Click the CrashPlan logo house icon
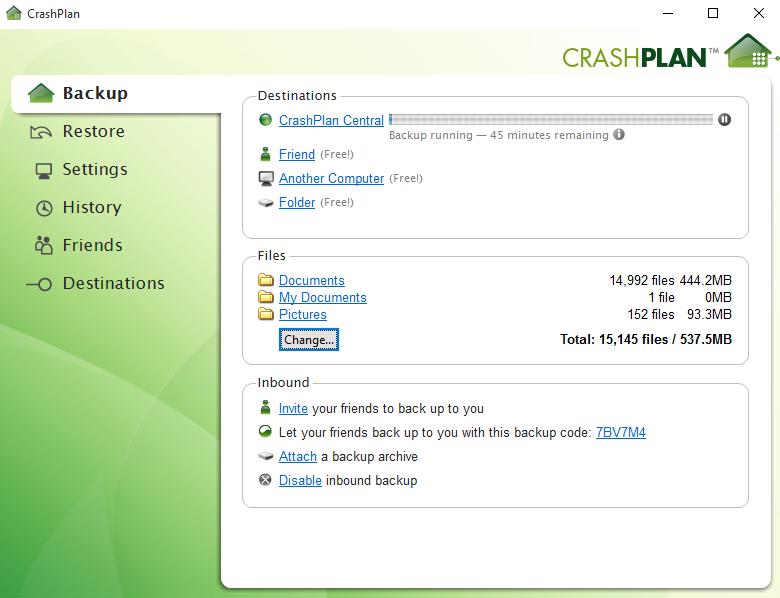 click(x=749, y=50)
